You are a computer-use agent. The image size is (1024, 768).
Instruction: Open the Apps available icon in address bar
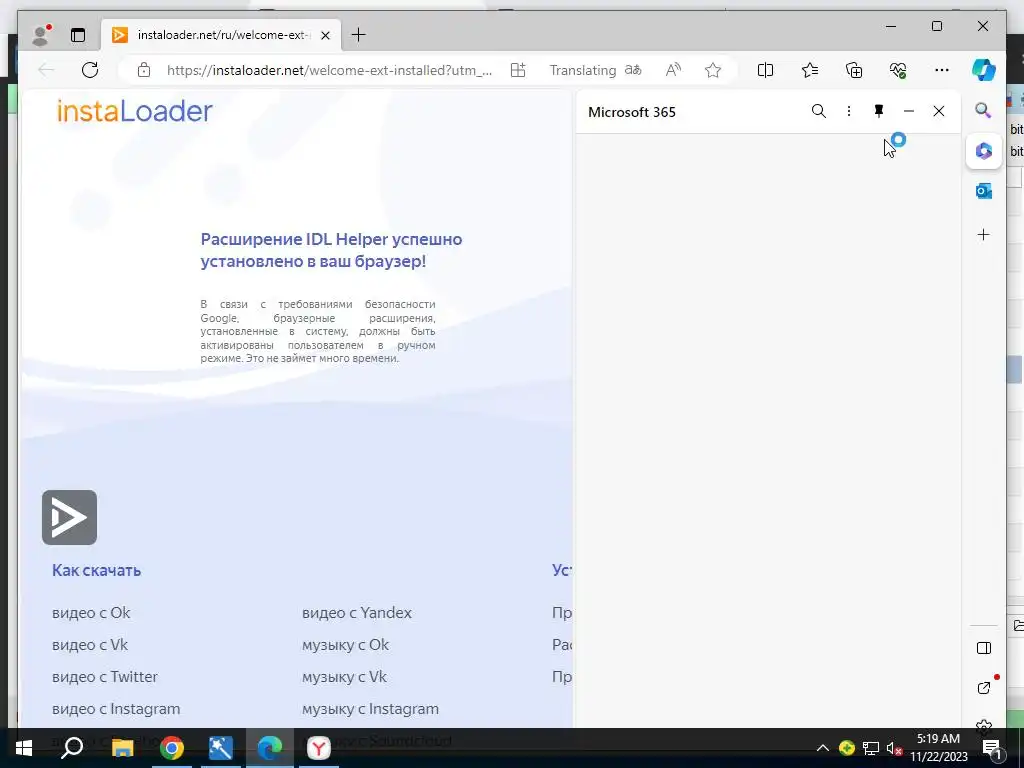tap(518, 70)
